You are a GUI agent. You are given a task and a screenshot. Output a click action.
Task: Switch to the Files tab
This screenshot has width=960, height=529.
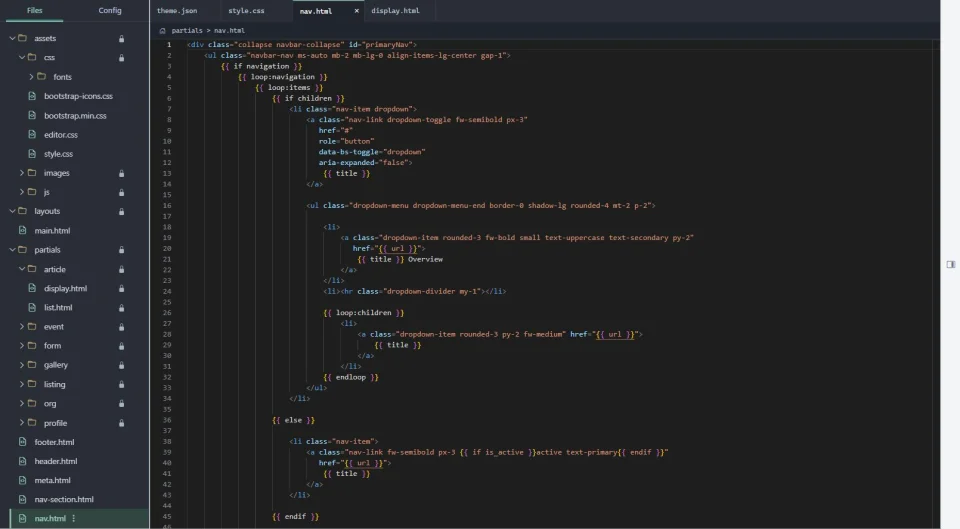point(34,10)
